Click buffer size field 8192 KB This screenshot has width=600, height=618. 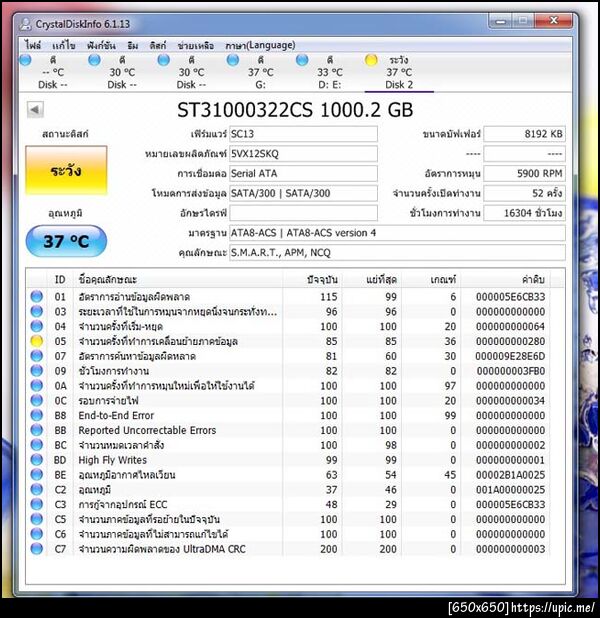tap(524, 134)
